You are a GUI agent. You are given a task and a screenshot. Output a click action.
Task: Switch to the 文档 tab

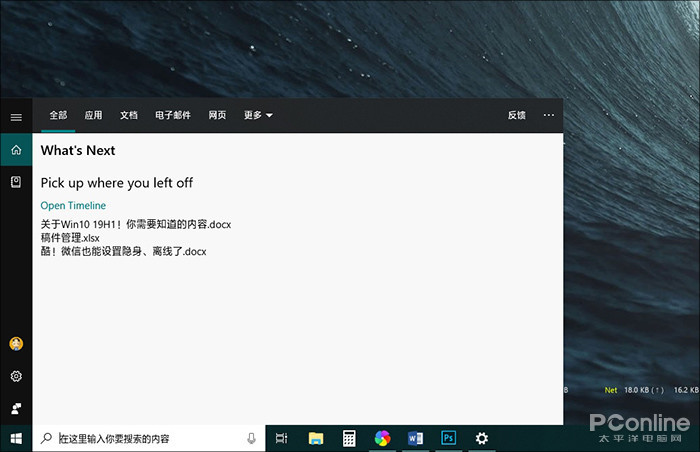tap(129, 115)
